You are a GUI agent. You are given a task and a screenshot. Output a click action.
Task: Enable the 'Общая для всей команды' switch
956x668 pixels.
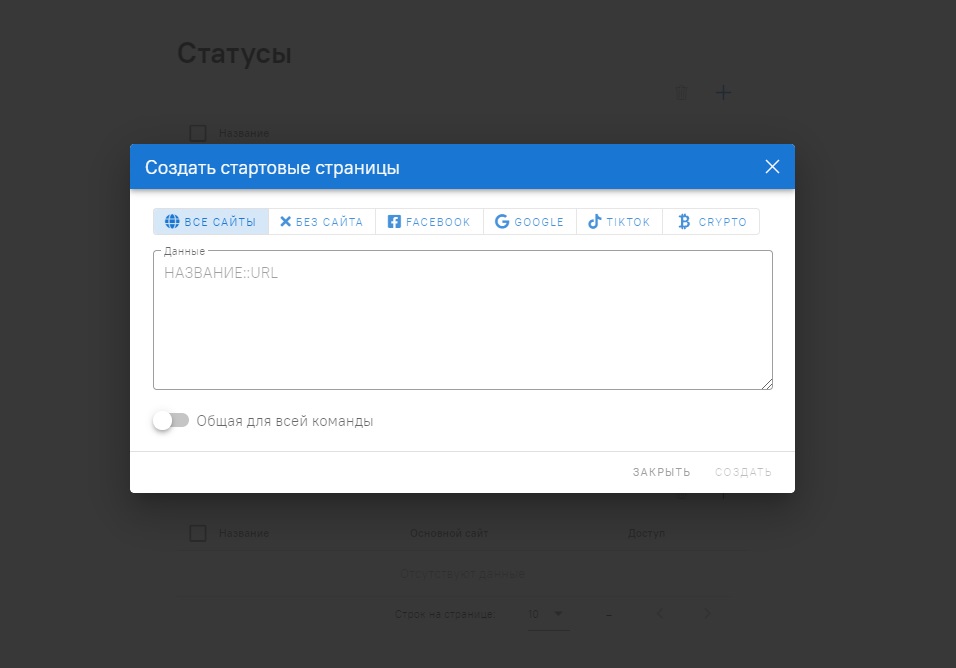click(x=170, y=421)
